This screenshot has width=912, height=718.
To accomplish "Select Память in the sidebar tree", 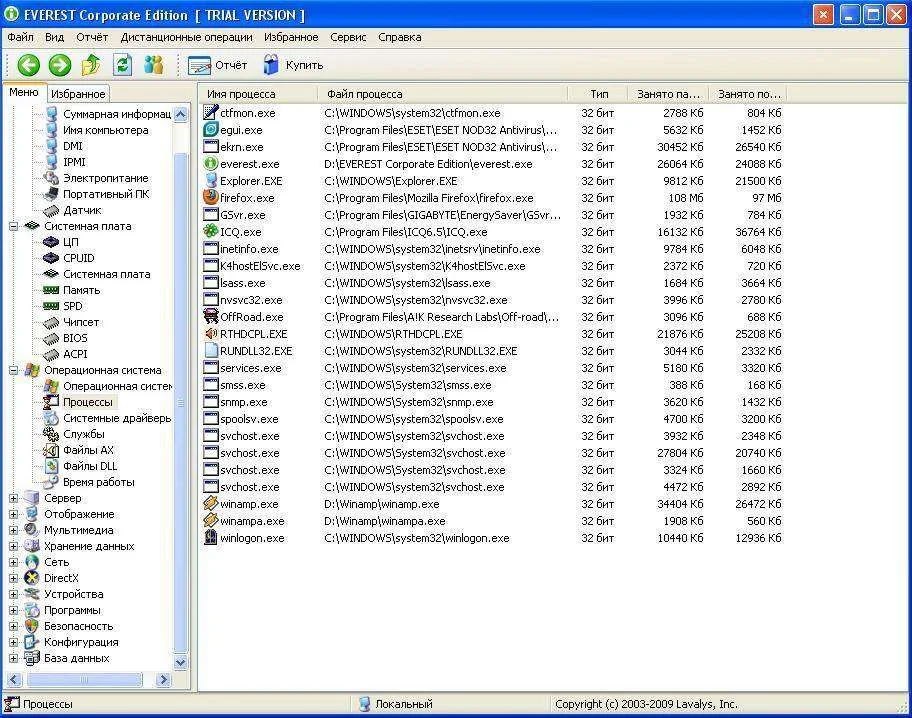I will click(81, 290).
